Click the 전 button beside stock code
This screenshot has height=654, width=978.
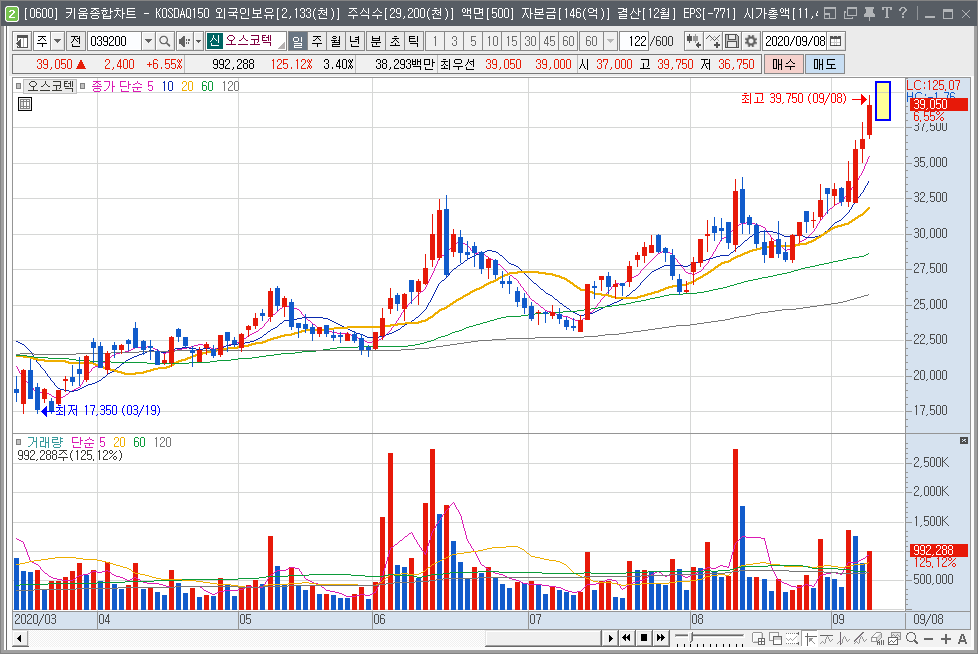tap(75, 41)
